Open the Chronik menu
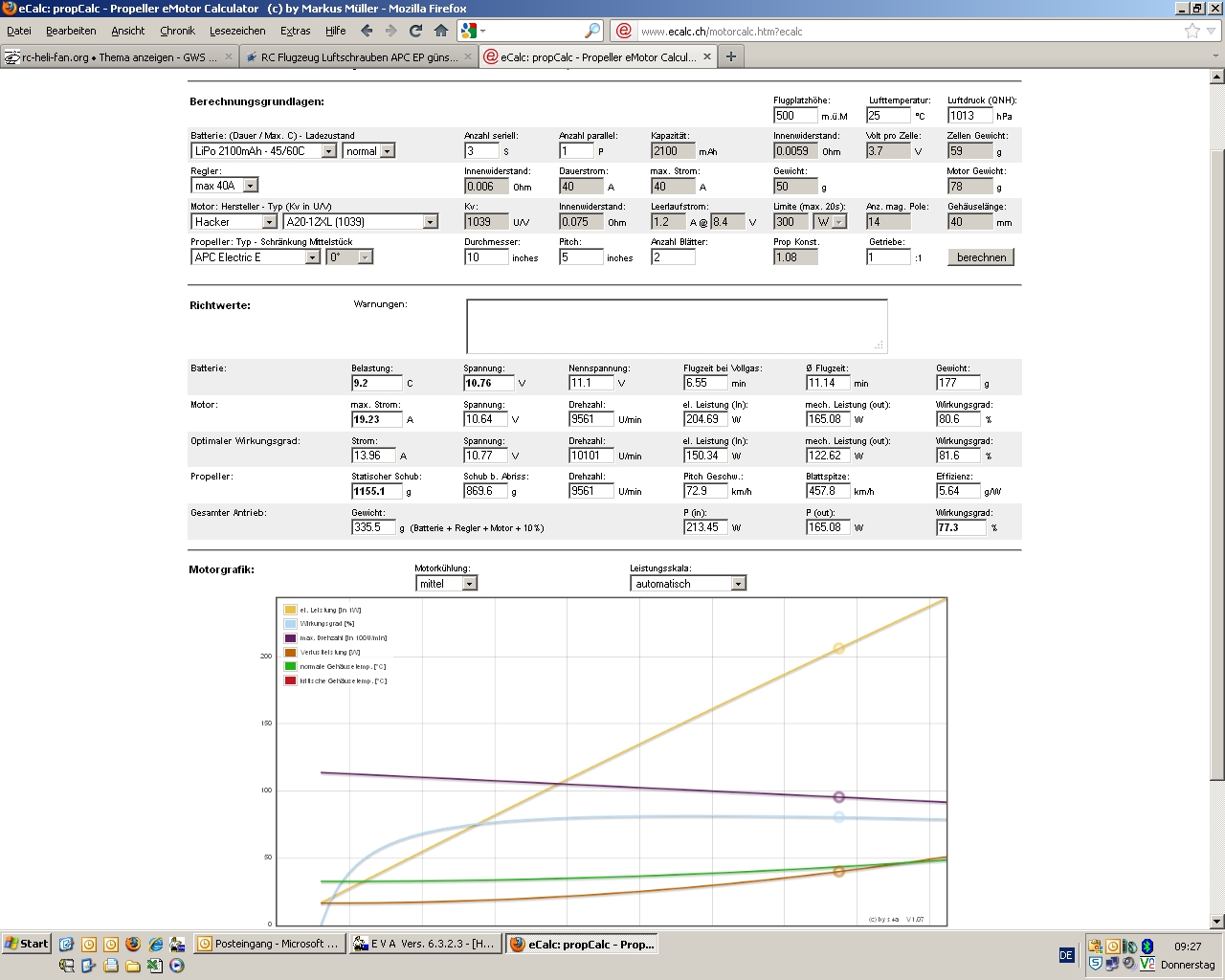Viewport: 1225px width, 980px height. click(x=178, y=31)
